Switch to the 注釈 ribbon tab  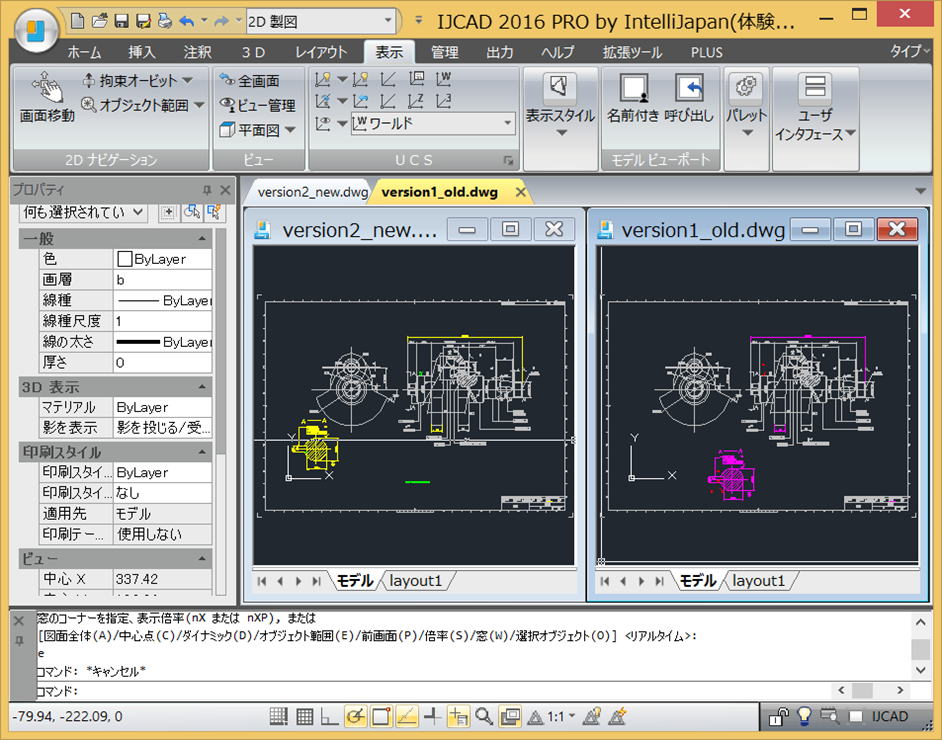coord(198,52)
